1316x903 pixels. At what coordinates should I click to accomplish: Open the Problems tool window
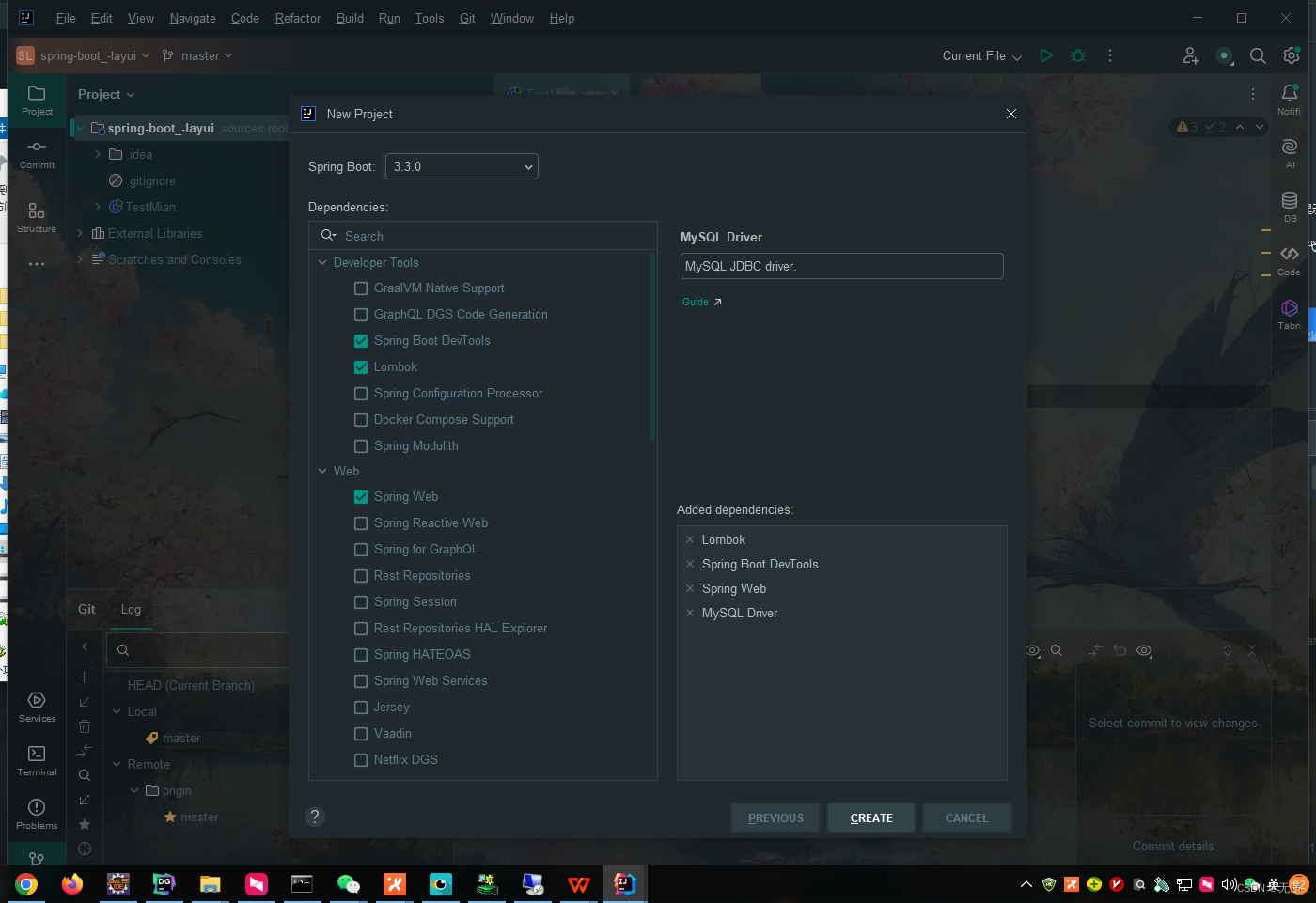click(x=37, y=816)
